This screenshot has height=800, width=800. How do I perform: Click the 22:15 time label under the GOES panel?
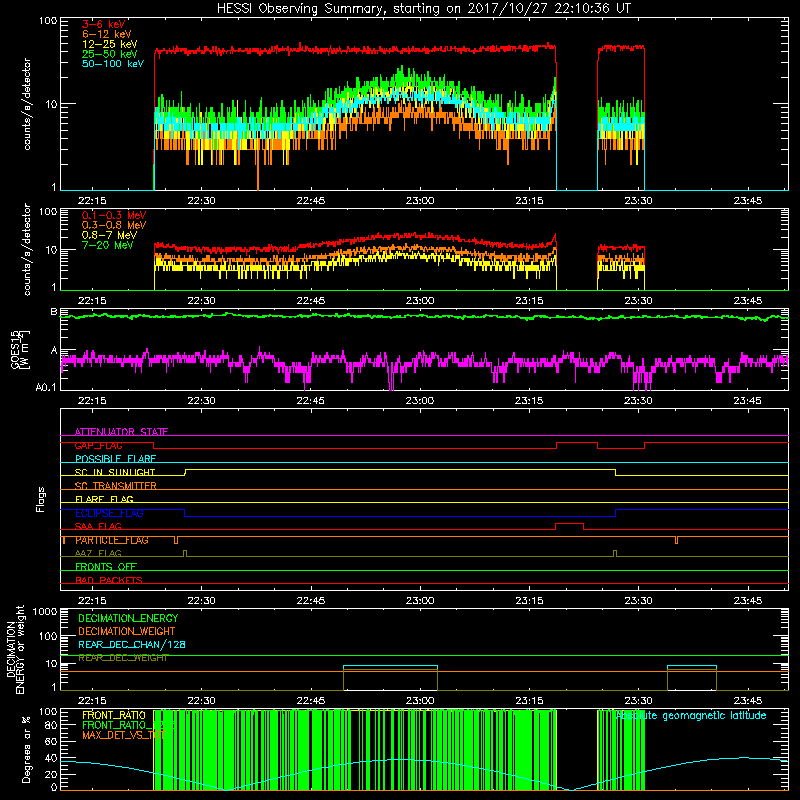(92, 401)
